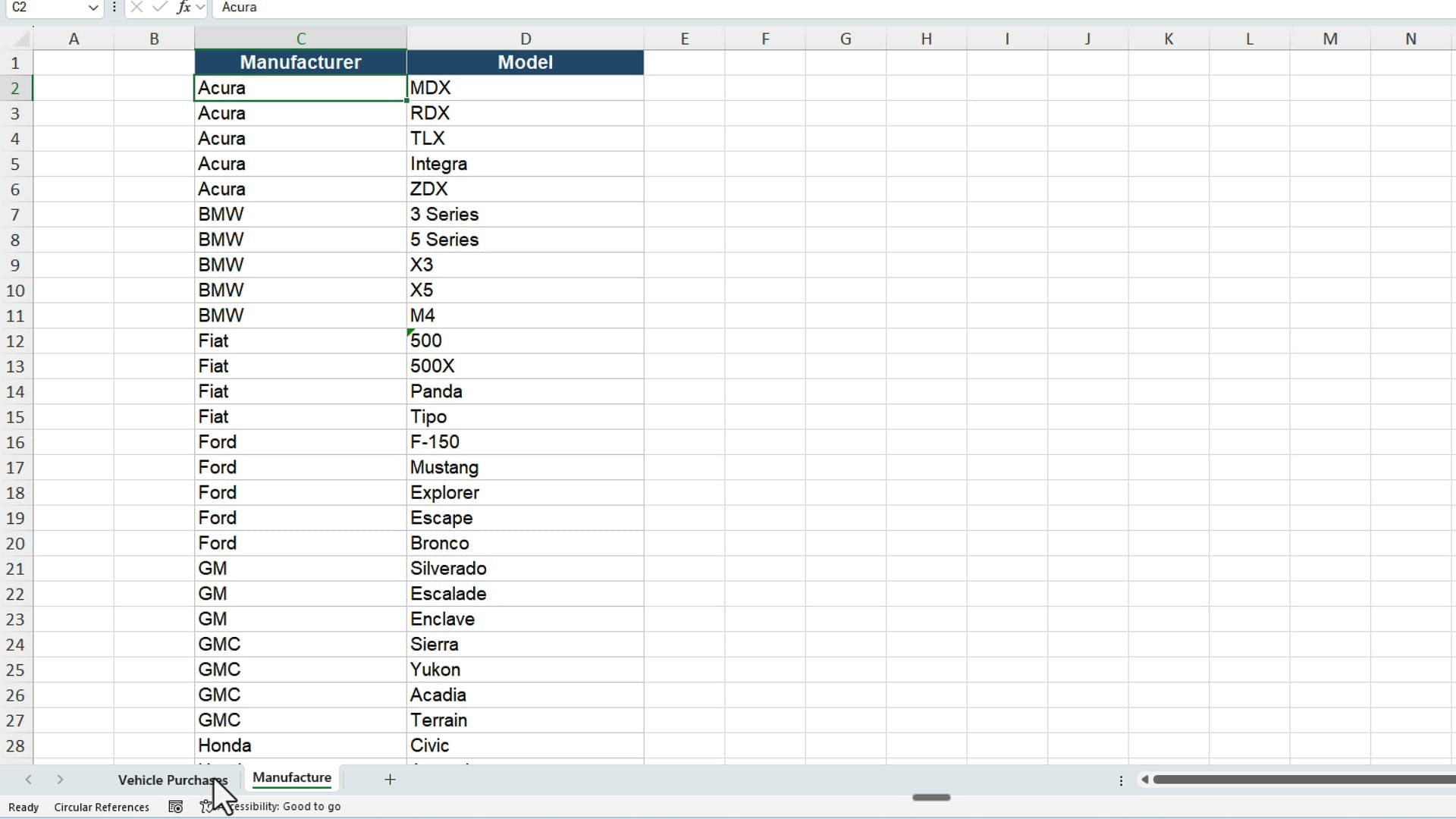Select the cell containing MDX
Image resolution: width=1456 pixels, height=819 pixels.
pos(526,88)
